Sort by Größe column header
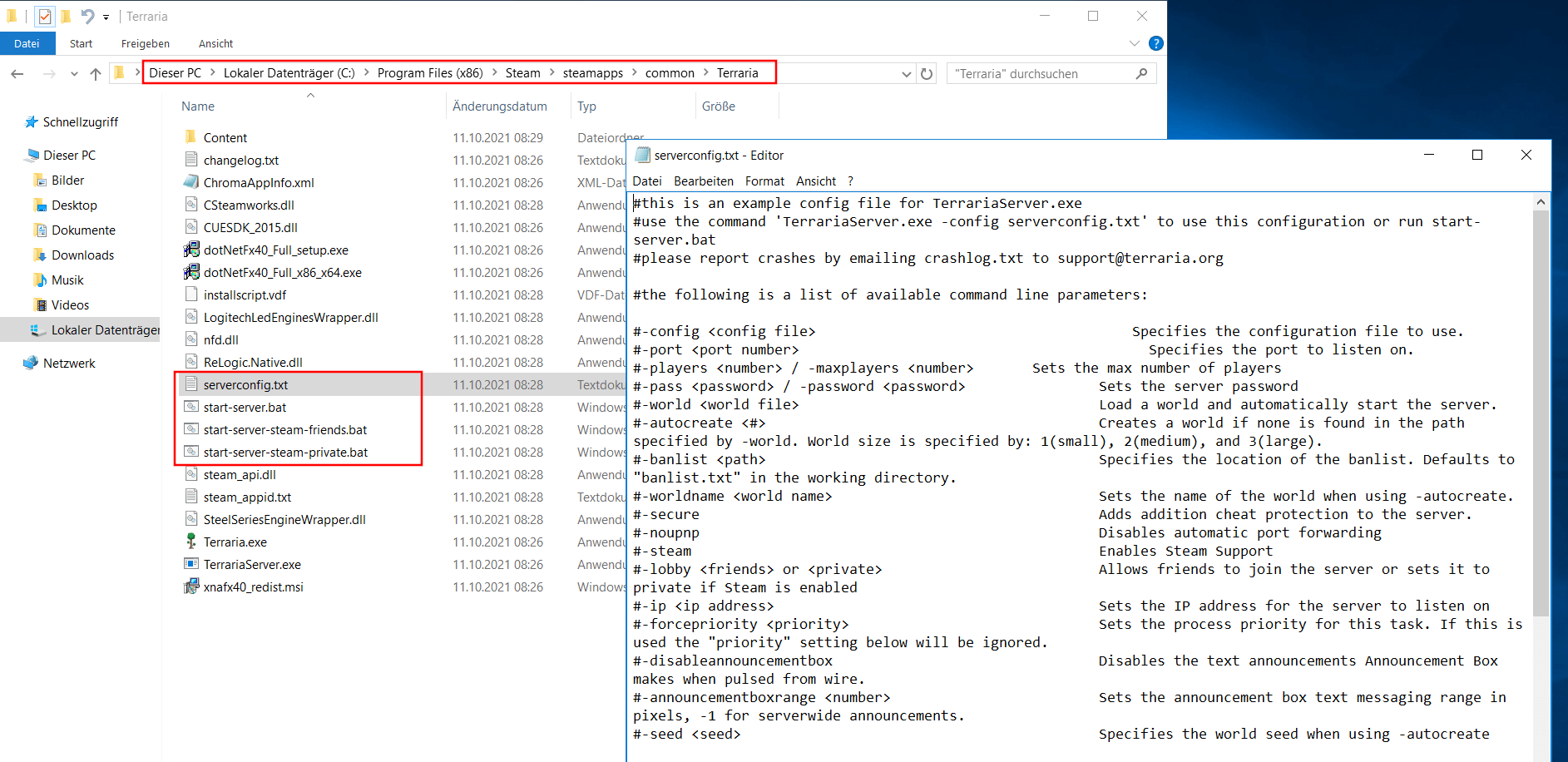 pyautogui.click(x=719, y=106)
